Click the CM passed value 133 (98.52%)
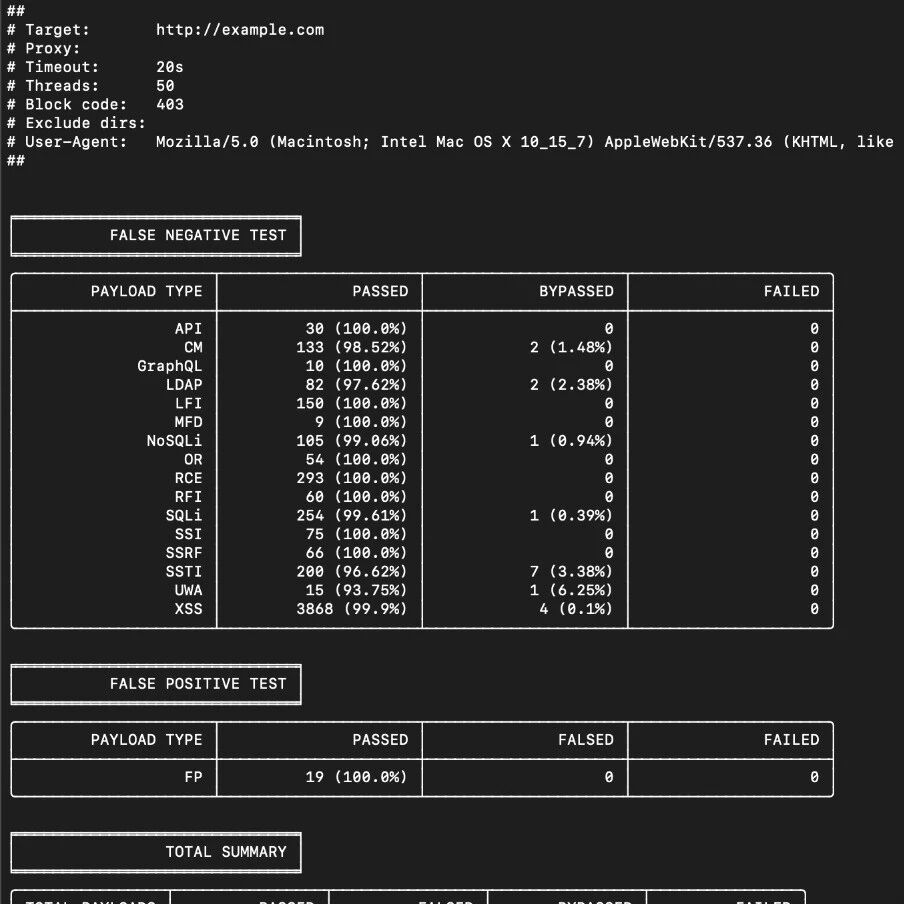This screenshot has width=904, height=904. pyautogui.click(x=352, y=347)
